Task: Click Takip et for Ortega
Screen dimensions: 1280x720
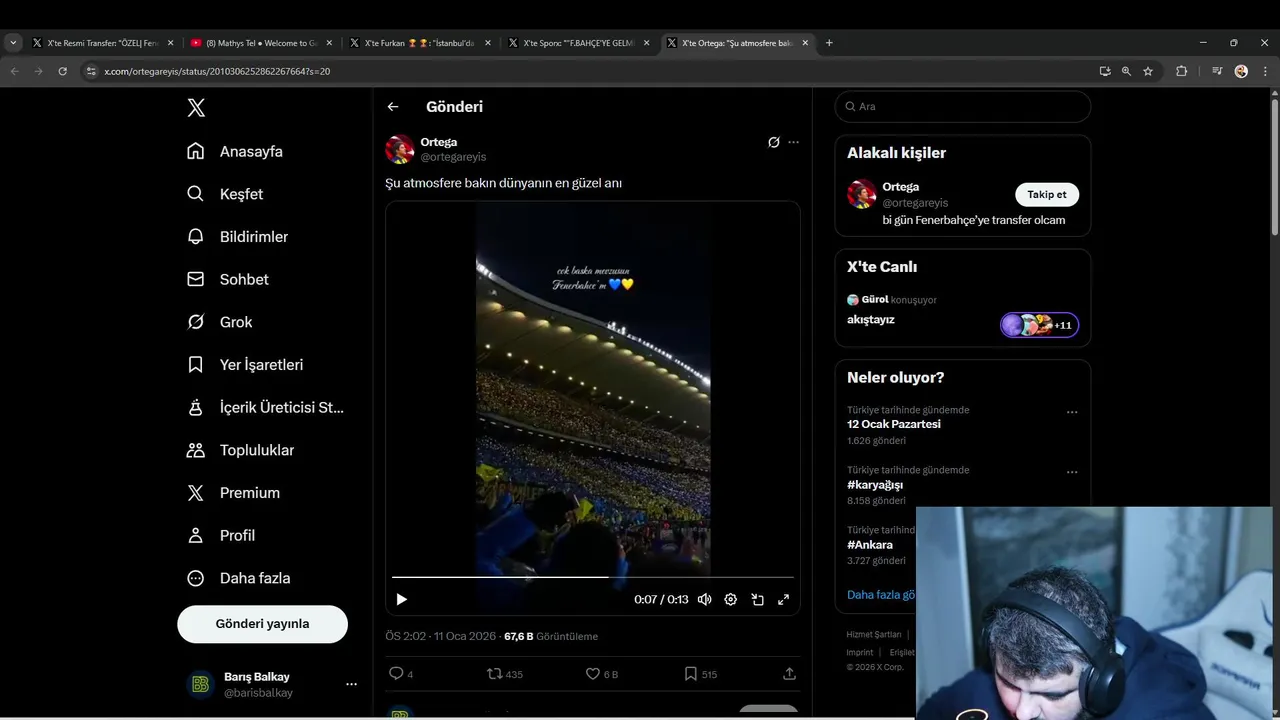Action: coord(1047,195)
